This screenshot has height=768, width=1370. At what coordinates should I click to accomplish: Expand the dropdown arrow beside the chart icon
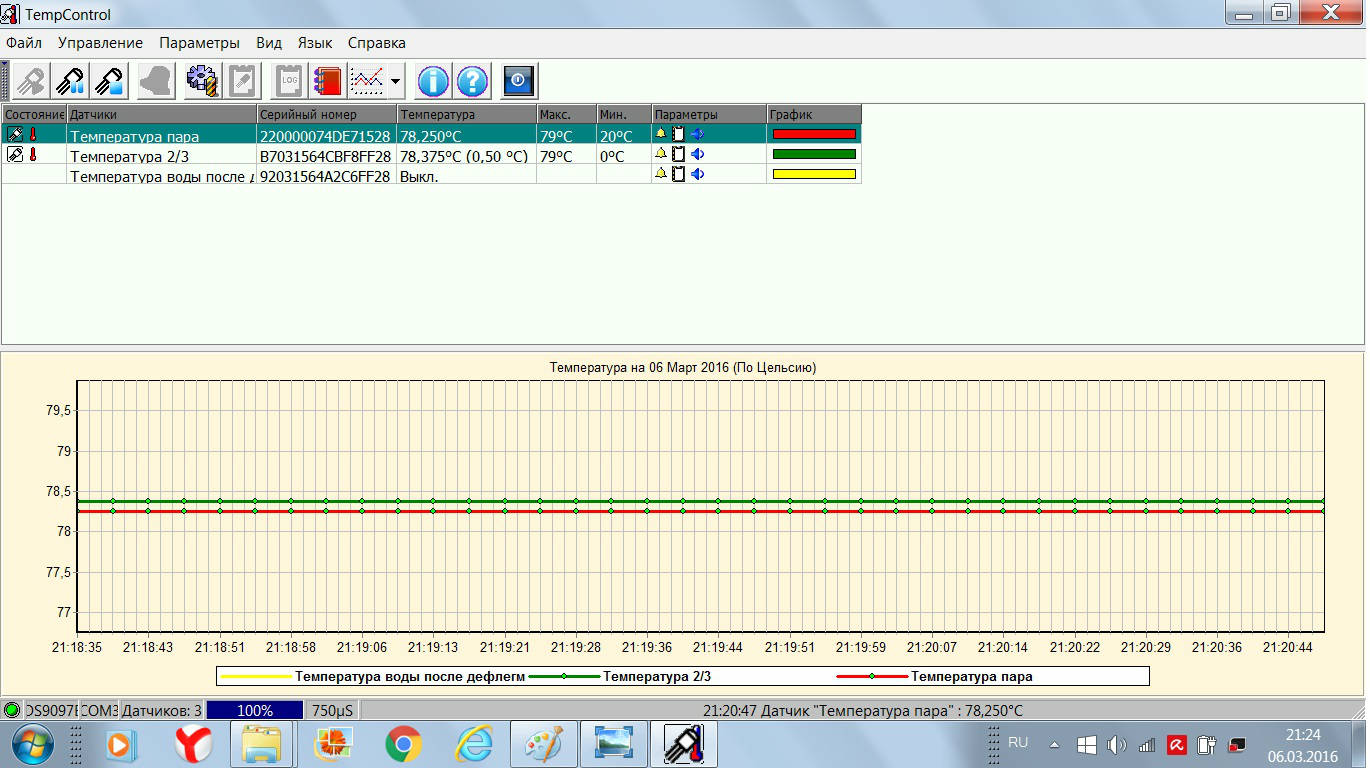click(395, 81)
